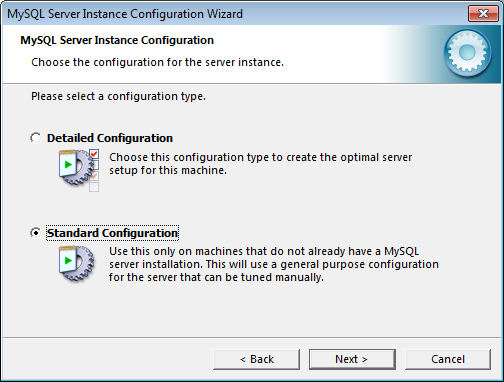Click the Detailed Configuration description text
504x382 pixels.
click(x=261, y=164)
